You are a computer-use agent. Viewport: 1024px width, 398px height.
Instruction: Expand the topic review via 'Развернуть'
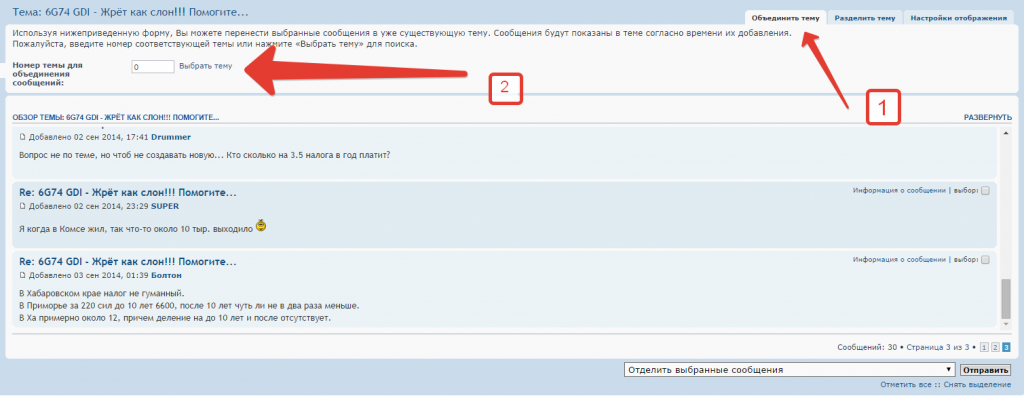click(x=987, y=118)
